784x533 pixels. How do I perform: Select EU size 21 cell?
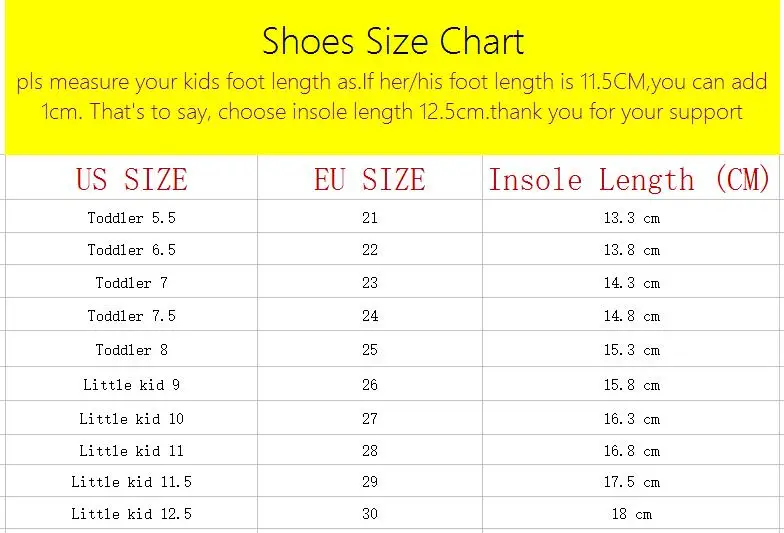pyautogui.click(x=370, y=218)
